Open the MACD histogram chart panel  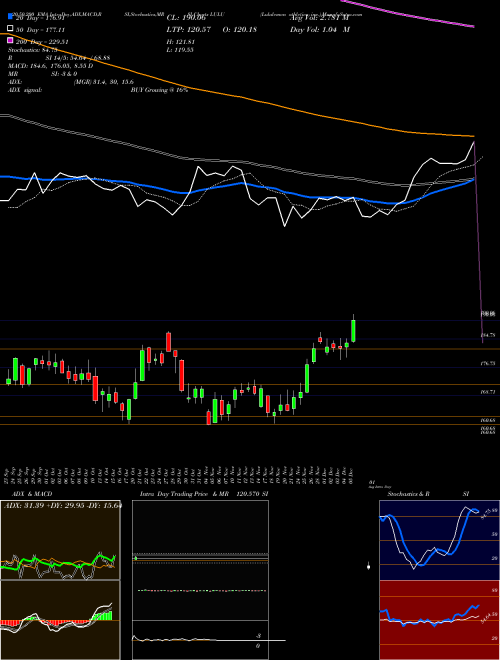coord(60,620)
